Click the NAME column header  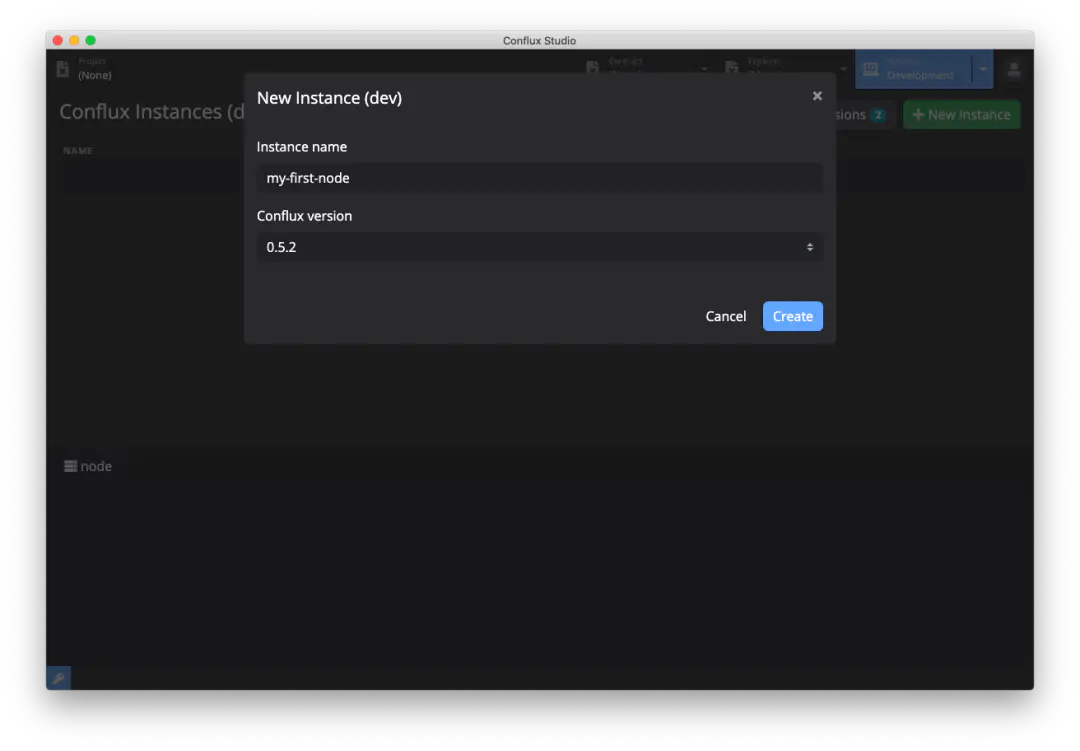tap(78, 150)
